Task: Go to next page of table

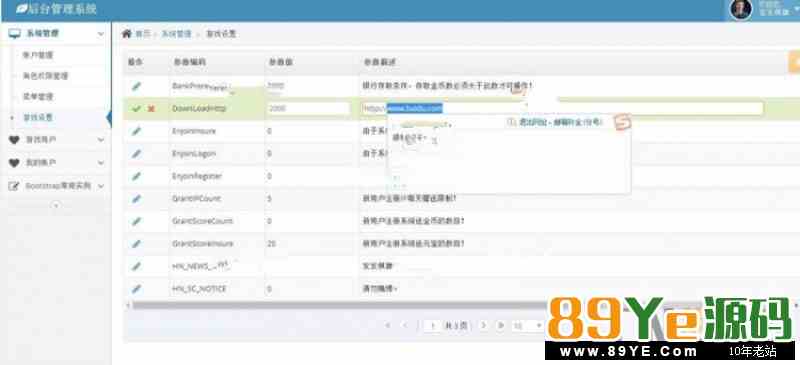Action: point(484,325)
